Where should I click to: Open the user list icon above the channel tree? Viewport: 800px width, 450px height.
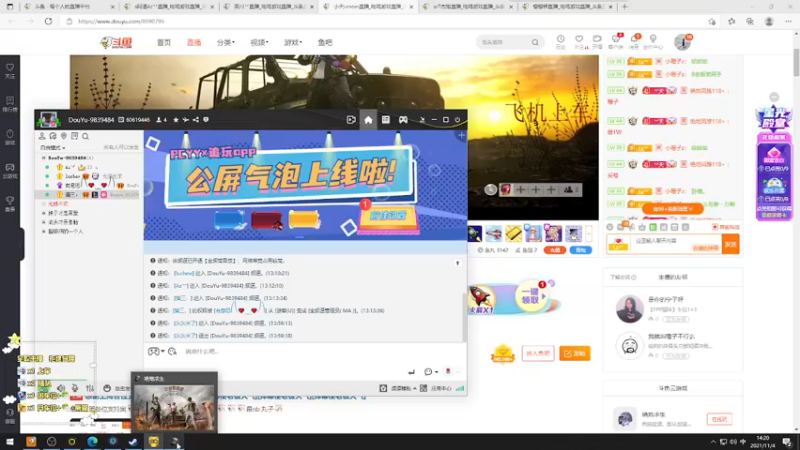pos(42,136)
